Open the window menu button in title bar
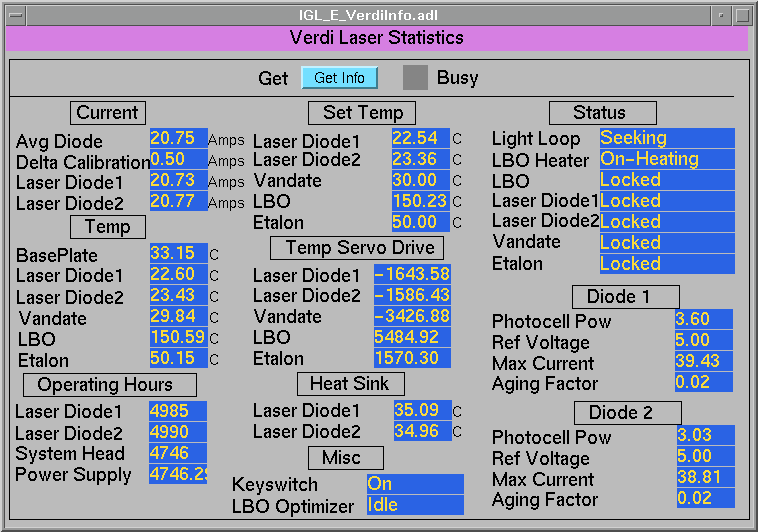This screenshot has height=532, width=758. pyautogui.click(x=16, y=15)
